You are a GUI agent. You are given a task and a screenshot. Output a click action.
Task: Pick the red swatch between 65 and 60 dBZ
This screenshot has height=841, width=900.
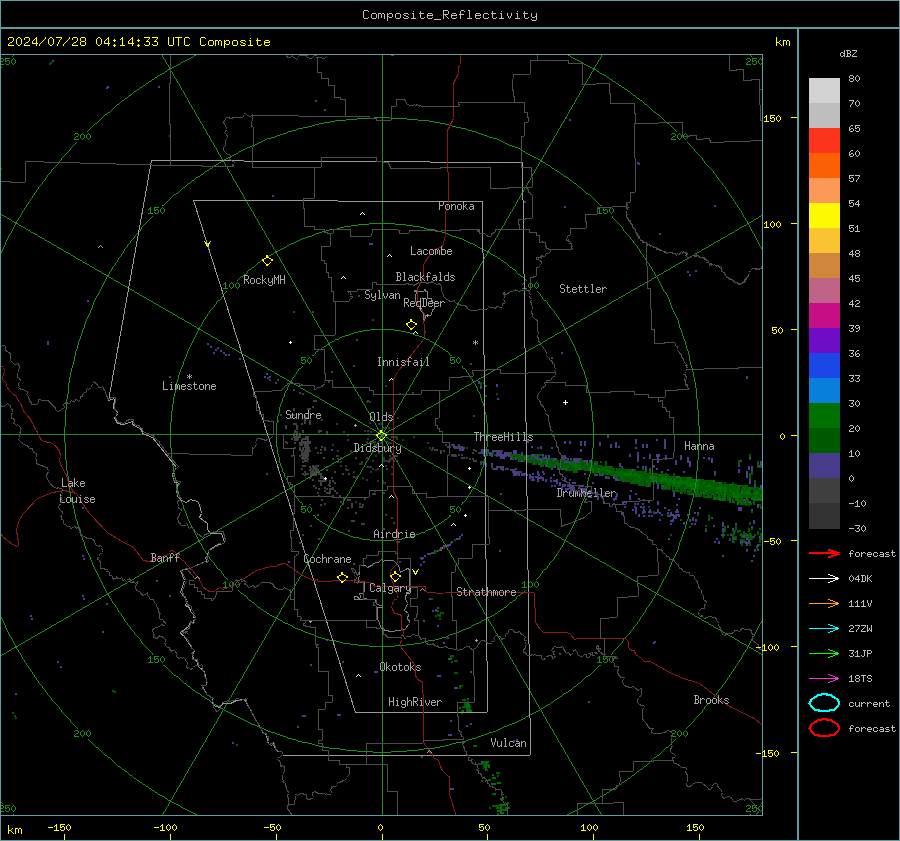point(824,141)
